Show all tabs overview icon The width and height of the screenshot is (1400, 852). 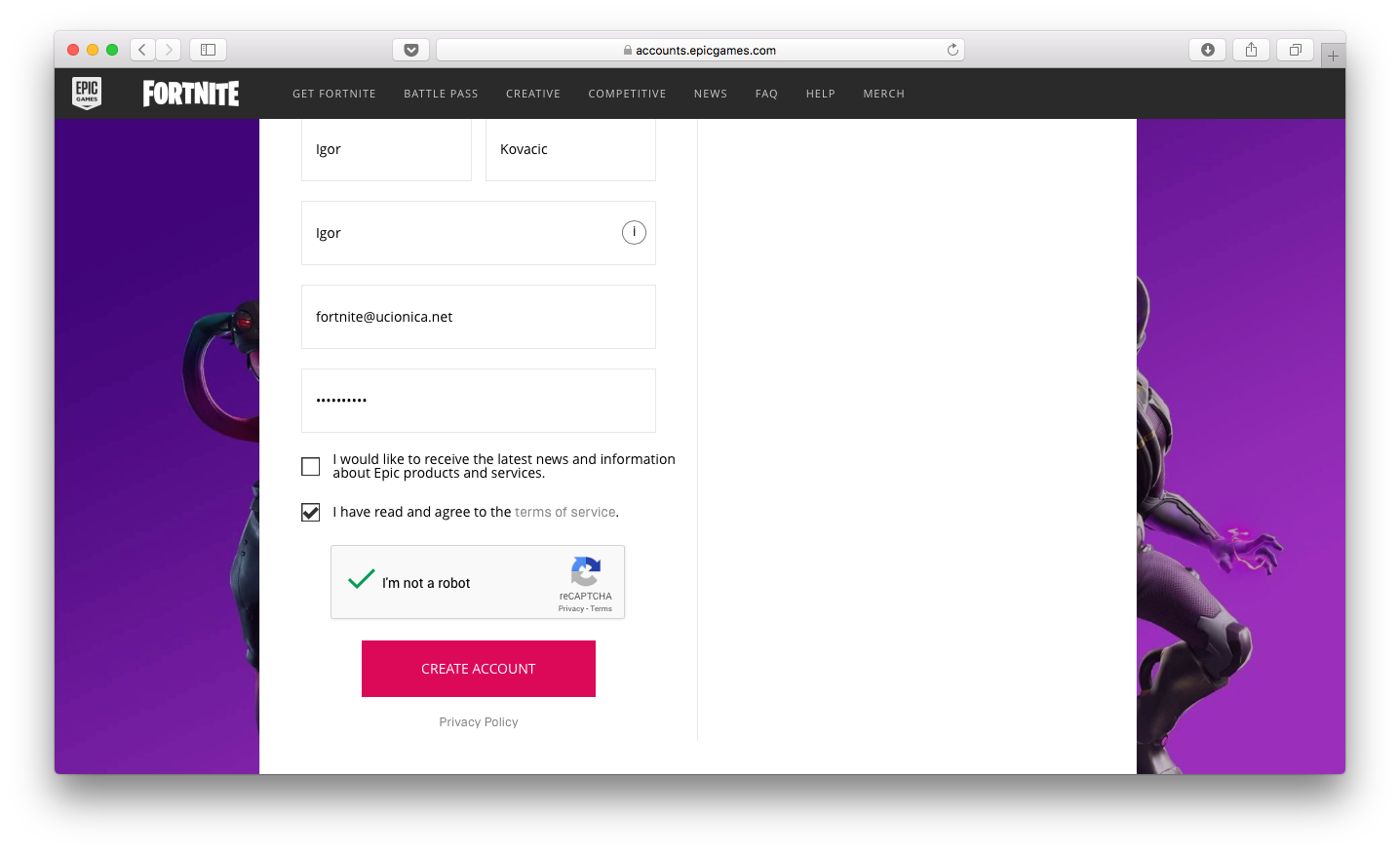[1295, 50]
